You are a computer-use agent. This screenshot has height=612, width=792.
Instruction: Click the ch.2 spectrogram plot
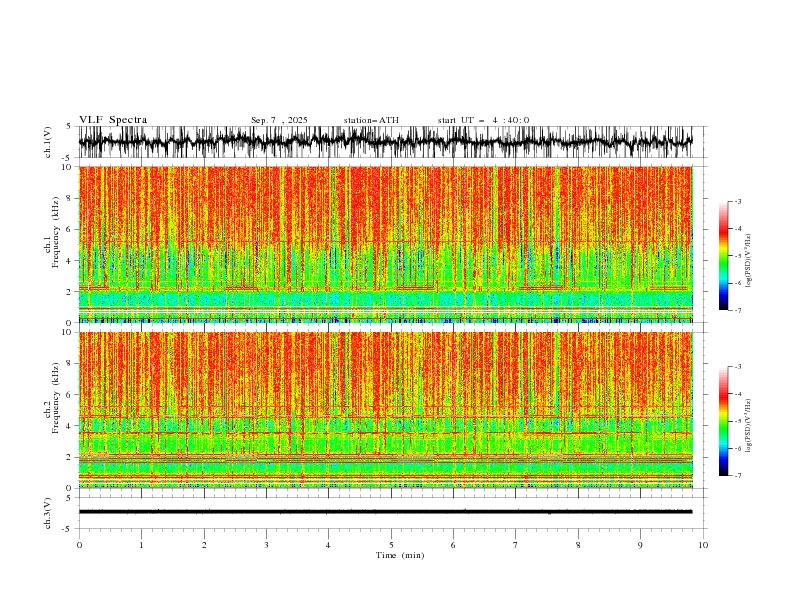coord(386,410)
